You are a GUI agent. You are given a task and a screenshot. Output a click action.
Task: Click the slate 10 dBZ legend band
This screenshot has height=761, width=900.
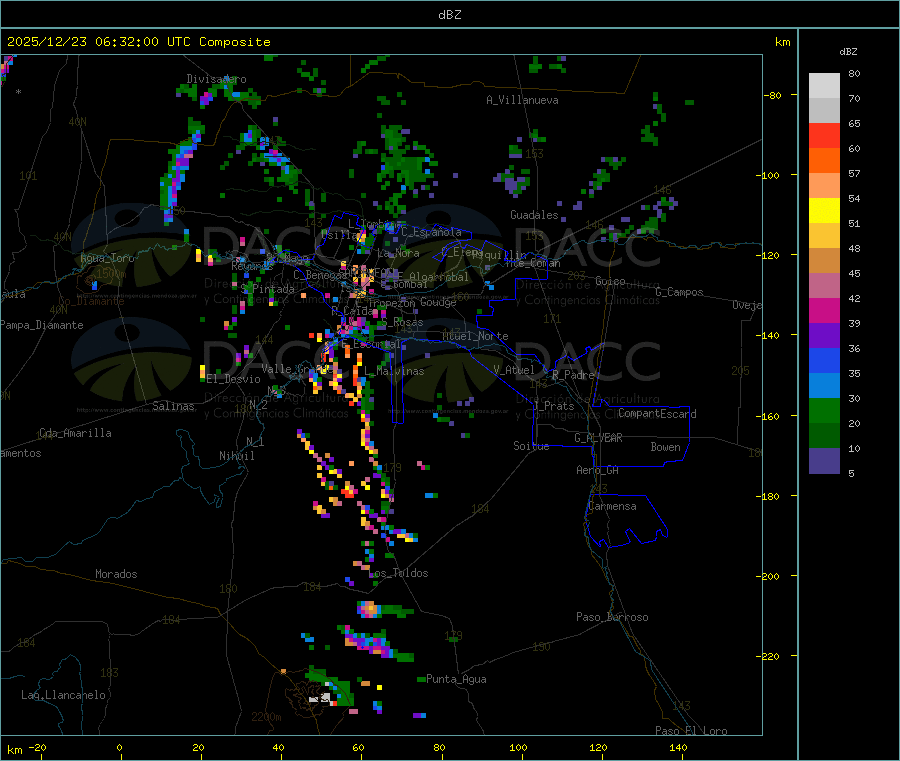pos(824,461)
